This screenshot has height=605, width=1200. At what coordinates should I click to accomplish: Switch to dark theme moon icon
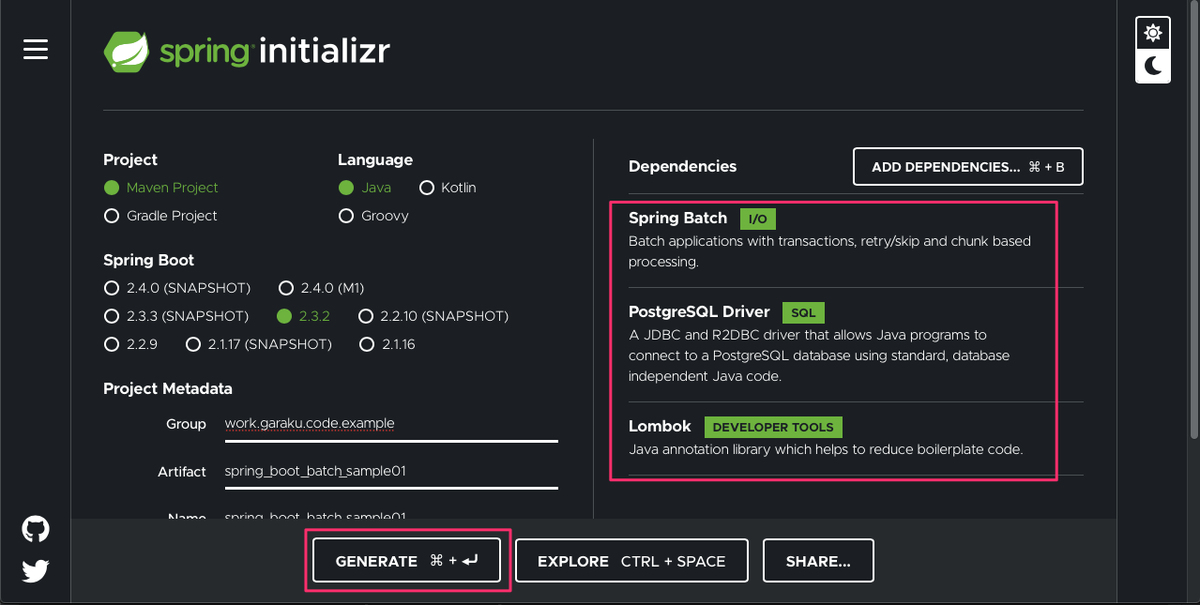click(1153, 66)
